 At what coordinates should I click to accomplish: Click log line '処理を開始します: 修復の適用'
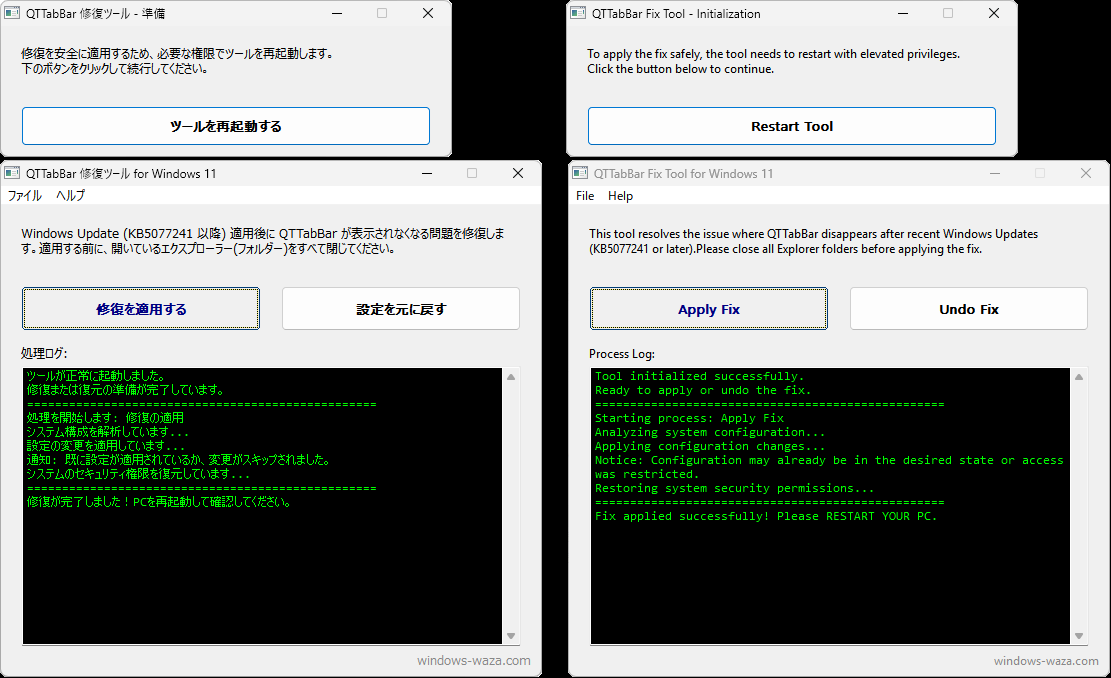coord(106,417)
